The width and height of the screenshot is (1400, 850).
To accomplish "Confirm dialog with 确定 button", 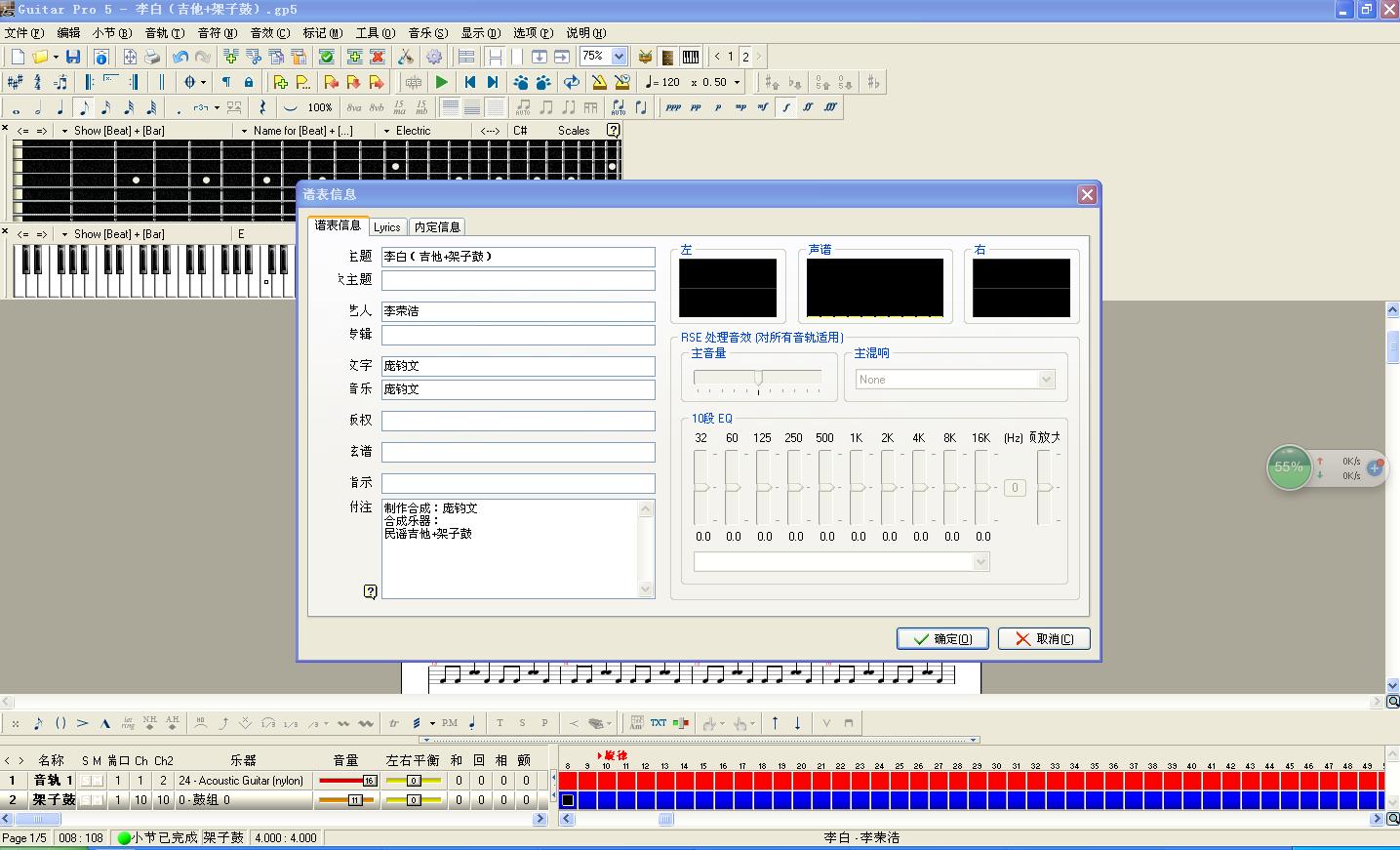I will click(x=942, y=638).
